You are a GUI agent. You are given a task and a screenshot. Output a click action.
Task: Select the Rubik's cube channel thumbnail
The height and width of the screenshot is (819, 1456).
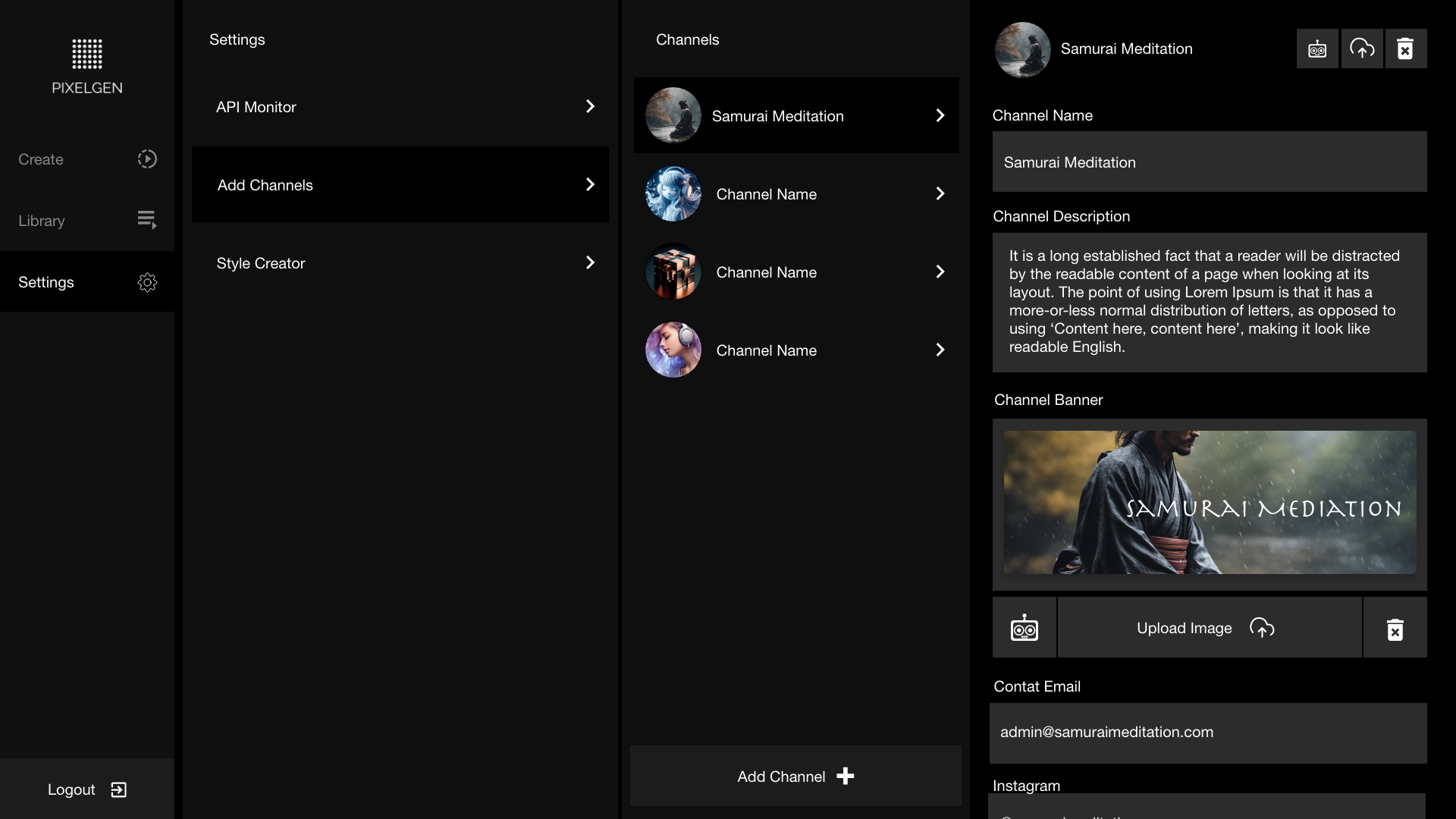point(673,272)
